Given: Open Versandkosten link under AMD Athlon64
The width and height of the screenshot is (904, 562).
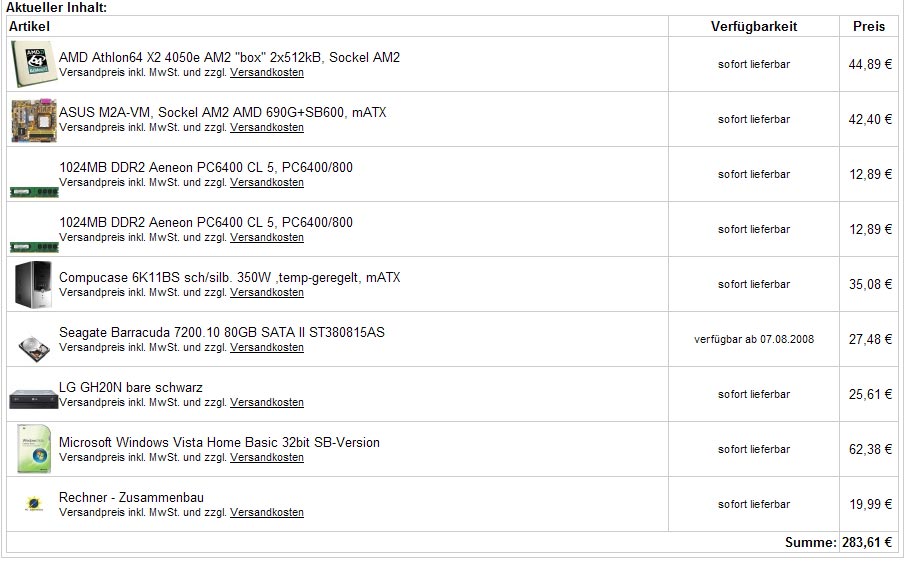Looking at the screenshot, I should (267, 73).
